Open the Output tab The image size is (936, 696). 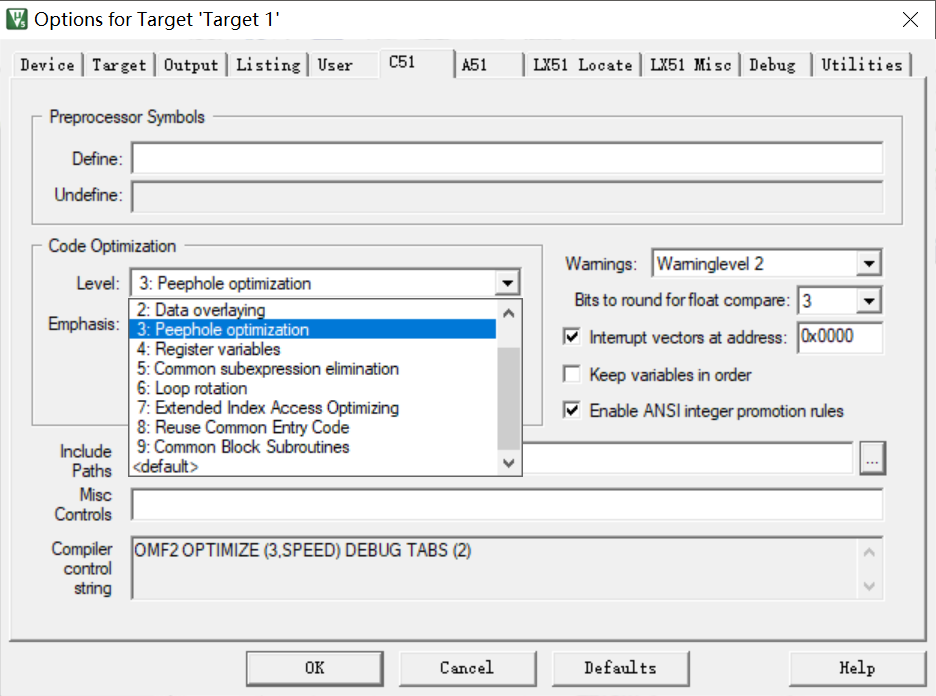[x=191, y=64]
